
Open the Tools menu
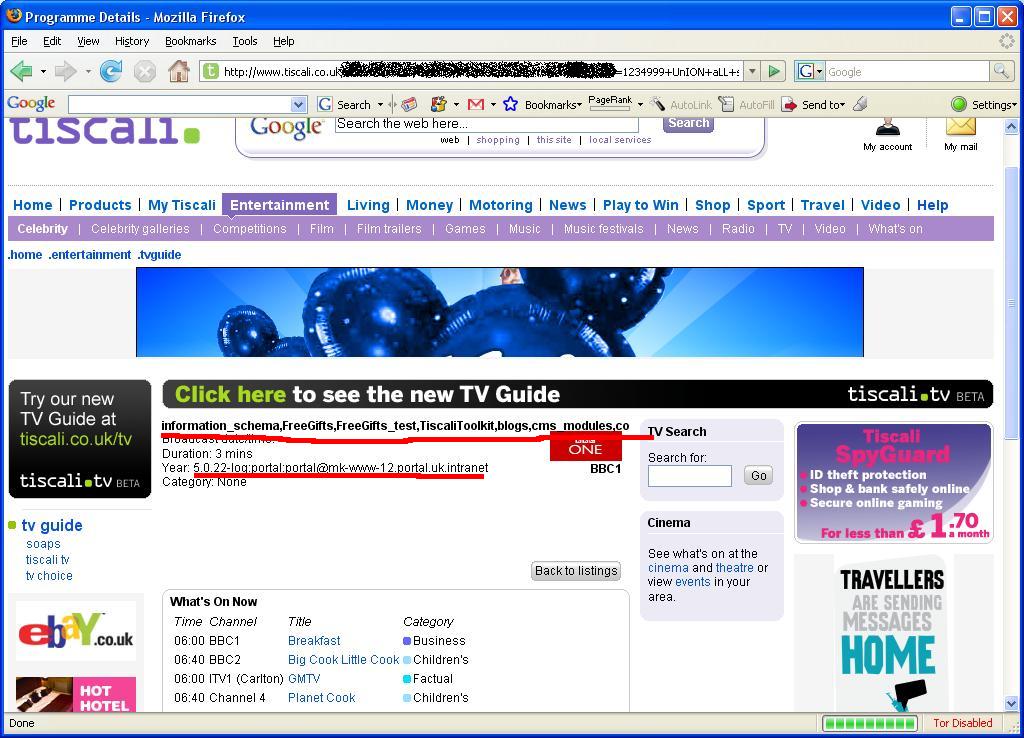tap(245, 41)
